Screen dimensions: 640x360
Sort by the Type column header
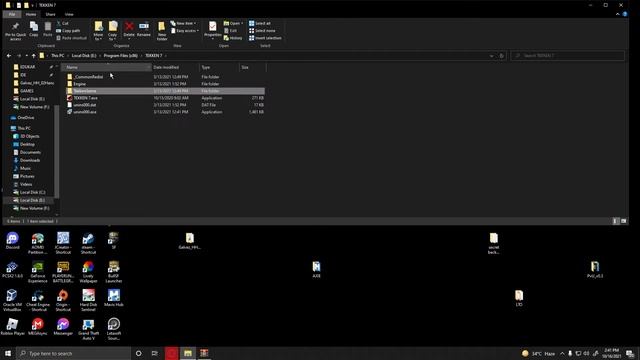[x=219, y=67]
